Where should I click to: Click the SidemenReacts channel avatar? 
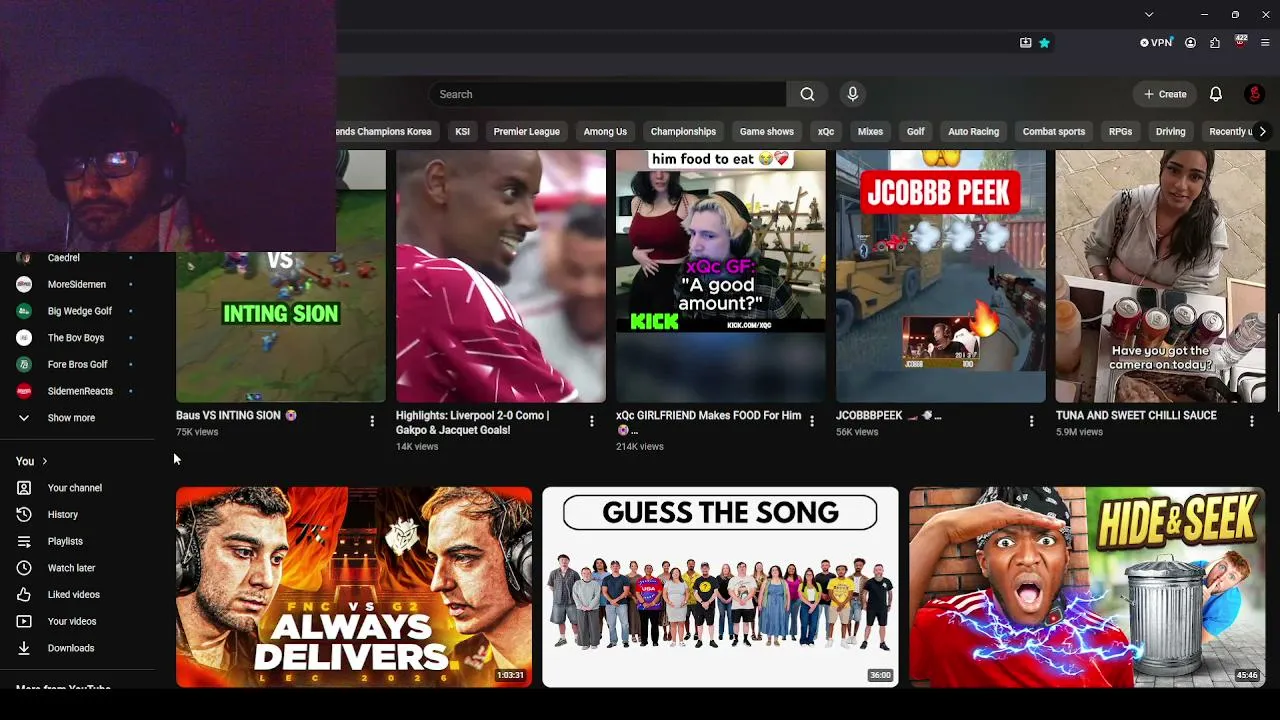(x=24, y=391)
